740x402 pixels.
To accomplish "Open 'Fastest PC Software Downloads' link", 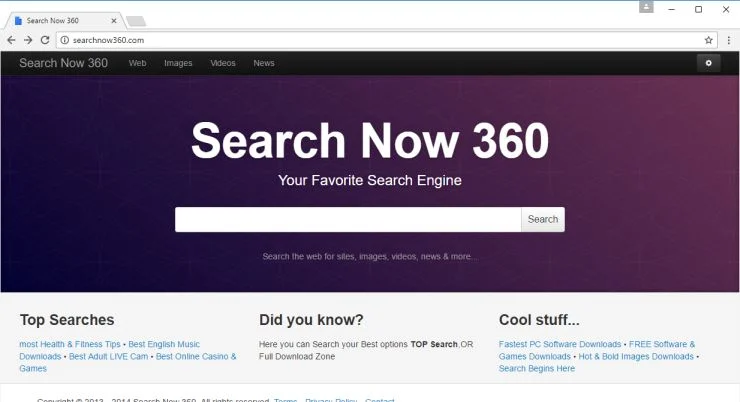I will click(560, 344).
